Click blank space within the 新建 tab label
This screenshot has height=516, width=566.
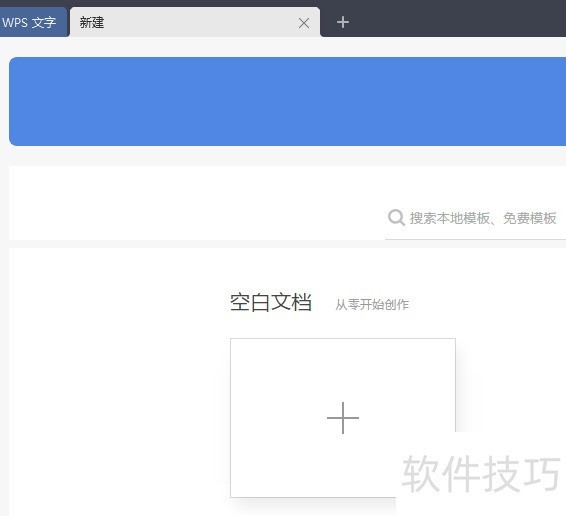[x=199, y=22]
